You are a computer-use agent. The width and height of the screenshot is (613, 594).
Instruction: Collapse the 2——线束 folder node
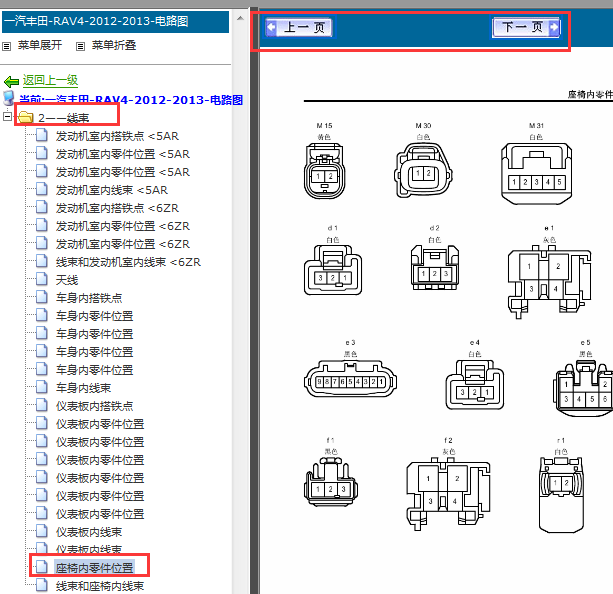(x=7, y=116)
